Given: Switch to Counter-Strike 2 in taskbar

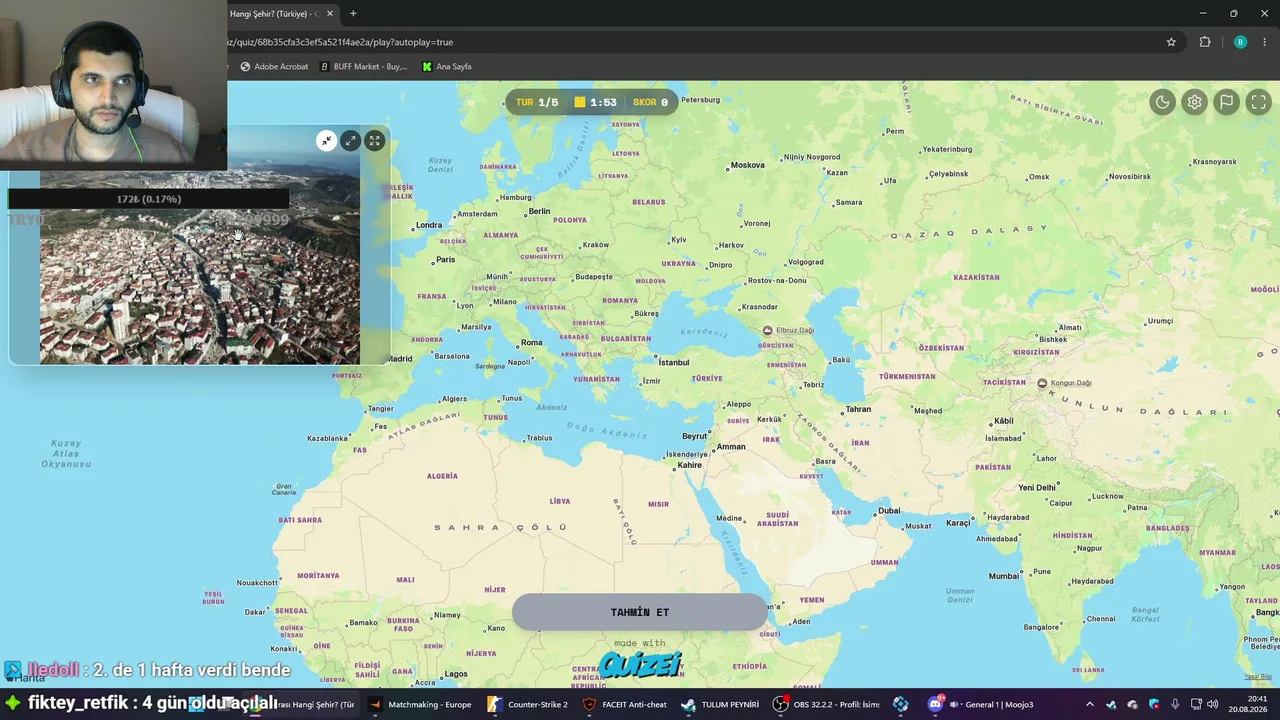Looking at the screenshot, I should coord(527,704).
